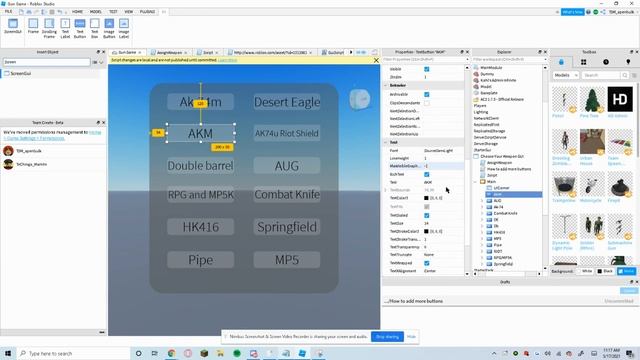Screen dimensions: 640x360
Task: Switch to the HOME ribbon tab
Action: pyautogui.click(x=77, y=12)
